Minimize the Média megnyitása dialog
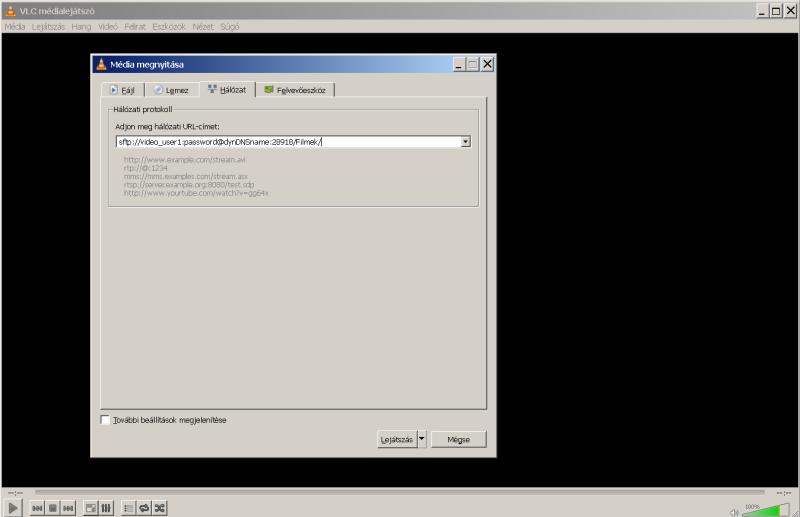The height and width of the screenshot is (517, 800). (459, 64)
